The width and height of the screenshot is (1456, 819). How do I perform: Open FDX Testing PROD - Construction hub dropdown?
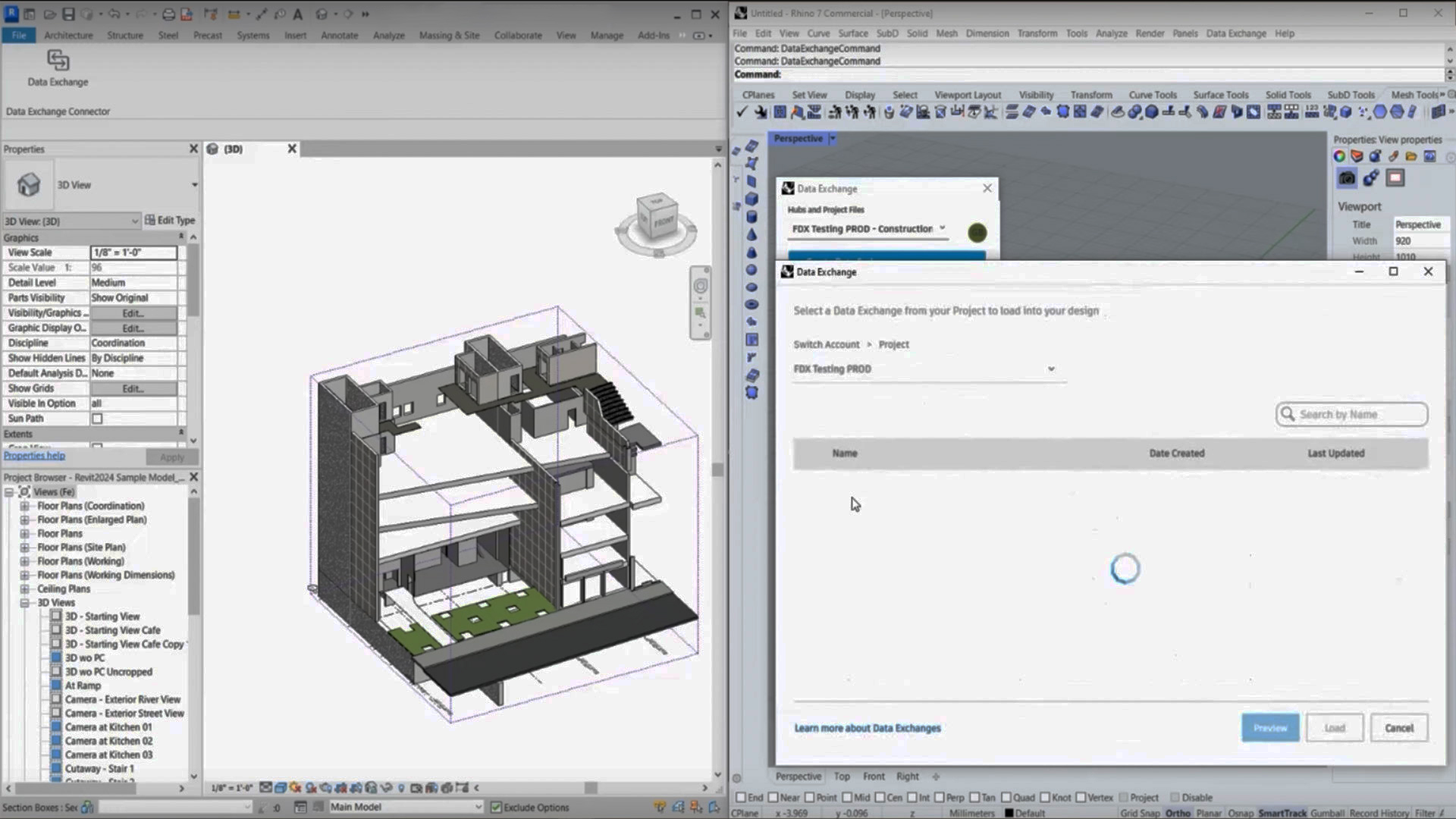(x=868, y=228)
